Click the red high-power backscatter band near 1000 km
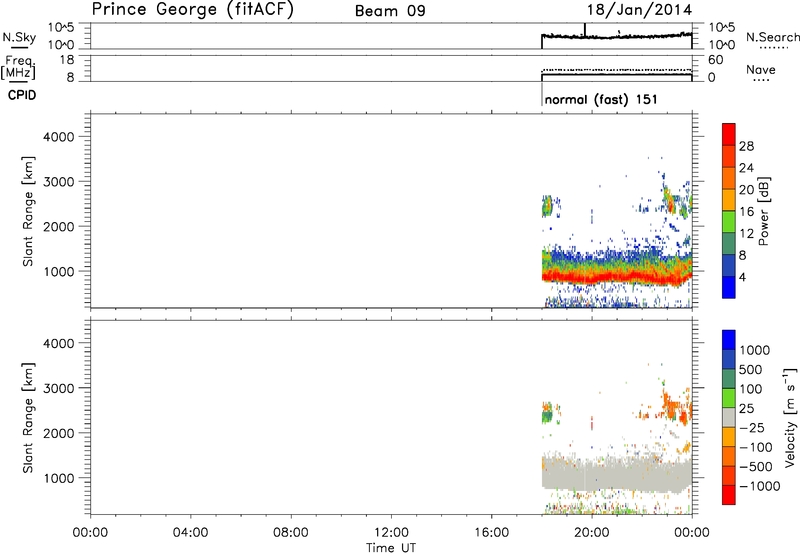The width and height of the screenshot is (800, 554). [615, 277]
